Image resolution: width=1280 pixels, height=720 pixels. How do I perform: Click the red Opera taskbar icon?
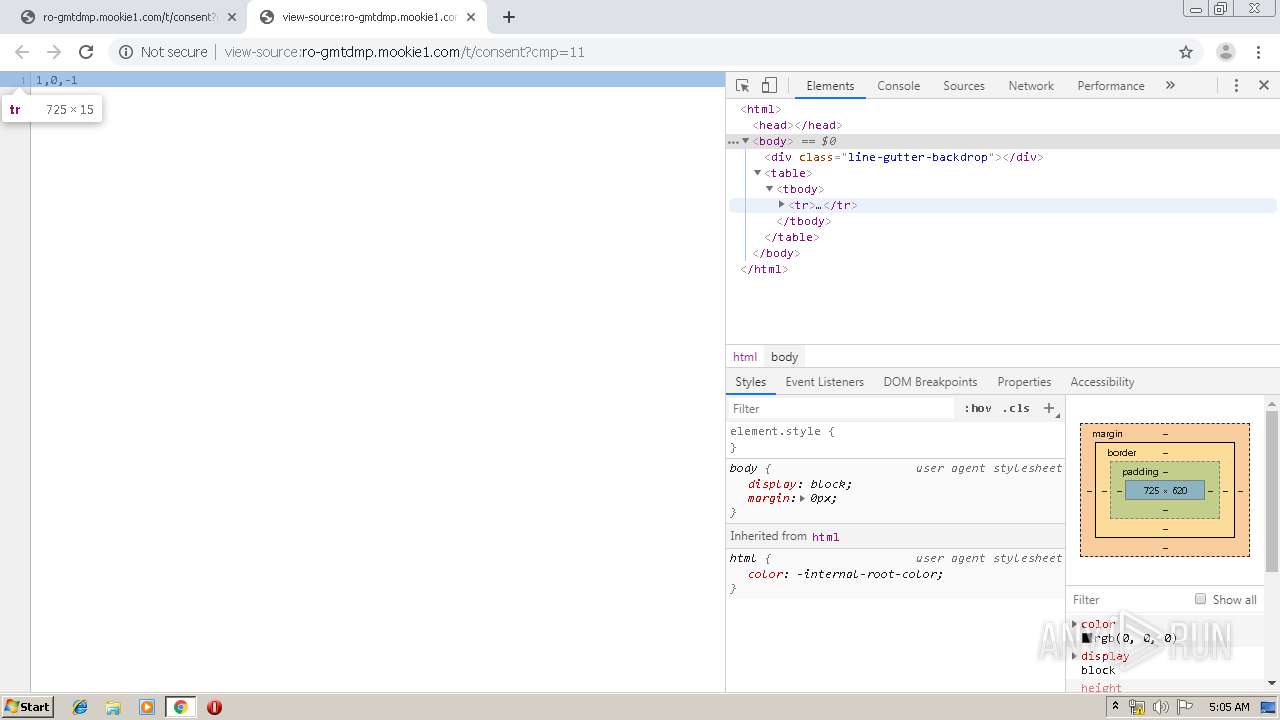point(214,707)
